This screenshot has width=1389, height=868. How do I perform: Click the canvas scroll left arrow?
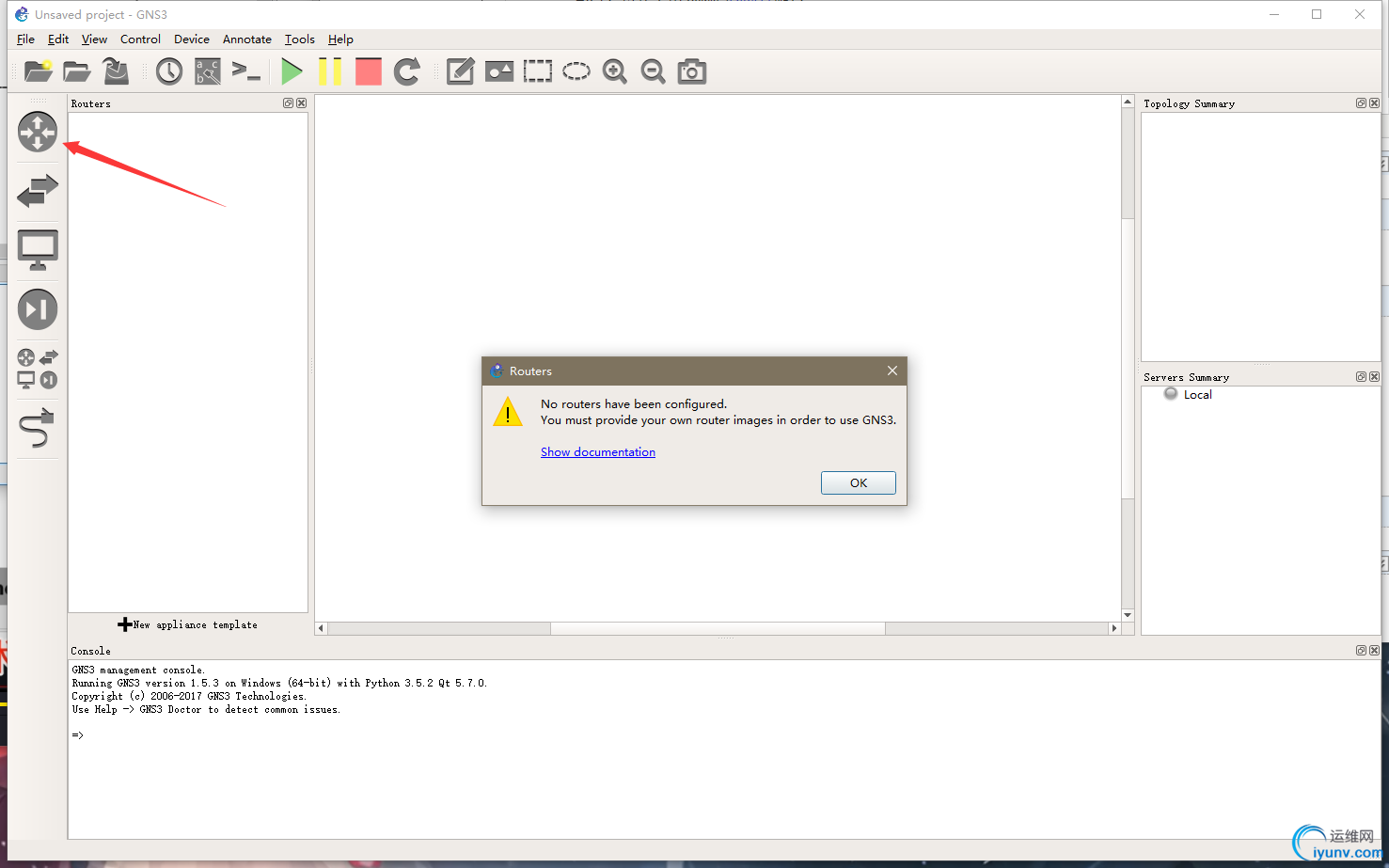(x=321, y=628)
